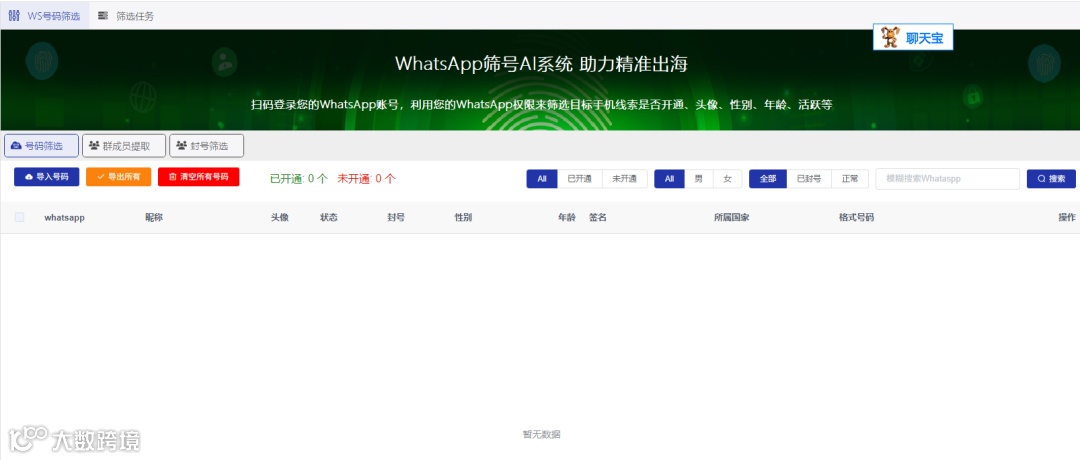Filter by 男 gender
The width and height of the screenshot is (1080, 460).
[x=698, y=179]
